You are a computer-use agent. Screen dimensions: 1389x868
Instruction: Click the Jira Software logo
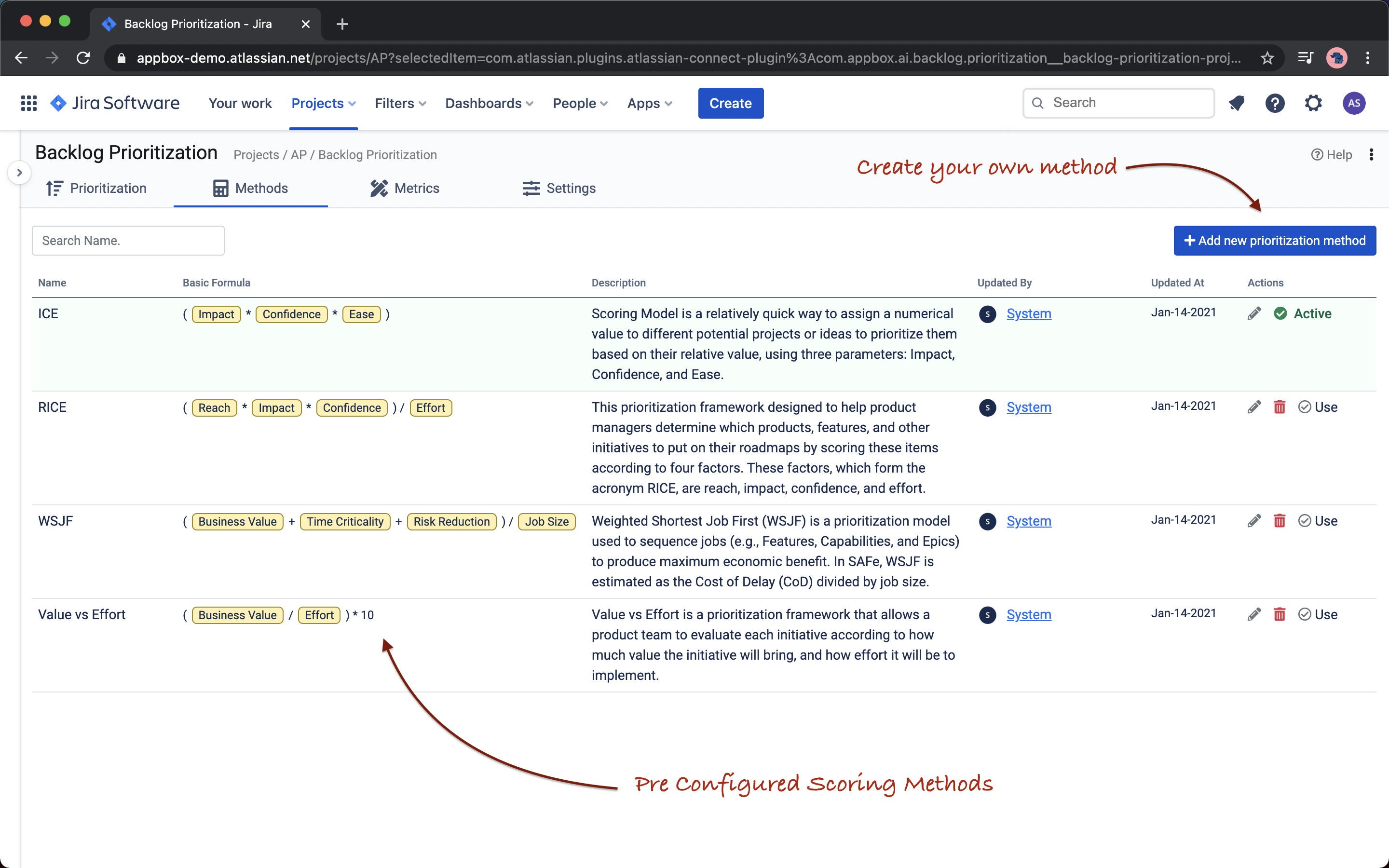pyautogui.click(x=115, y=103)
